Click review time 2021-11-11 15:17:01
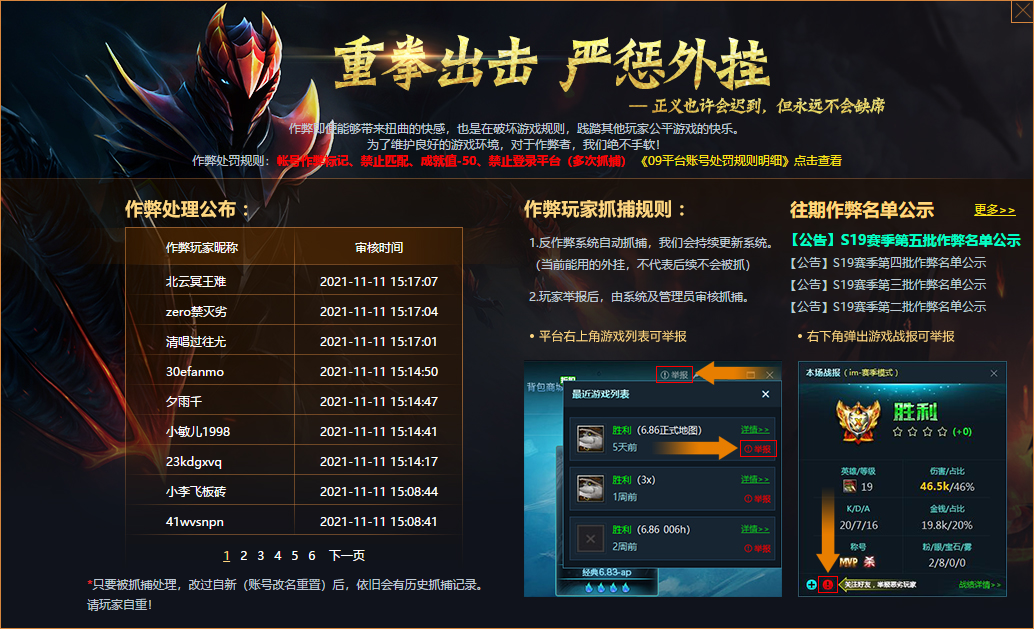1034x629 pixels. pos(379,342)
